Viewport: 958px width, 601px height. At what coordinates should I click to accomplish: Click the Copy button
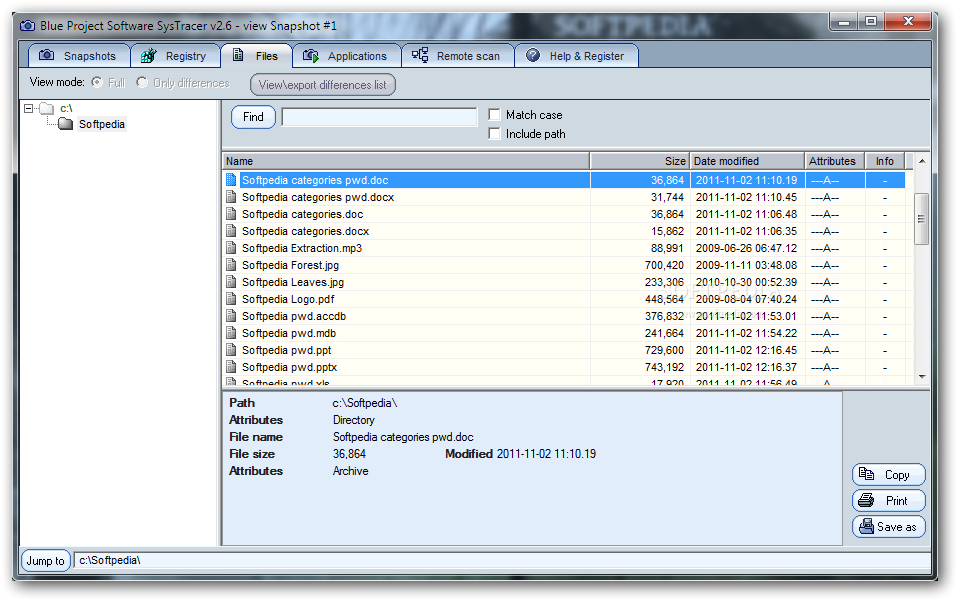tap(889, 475)
